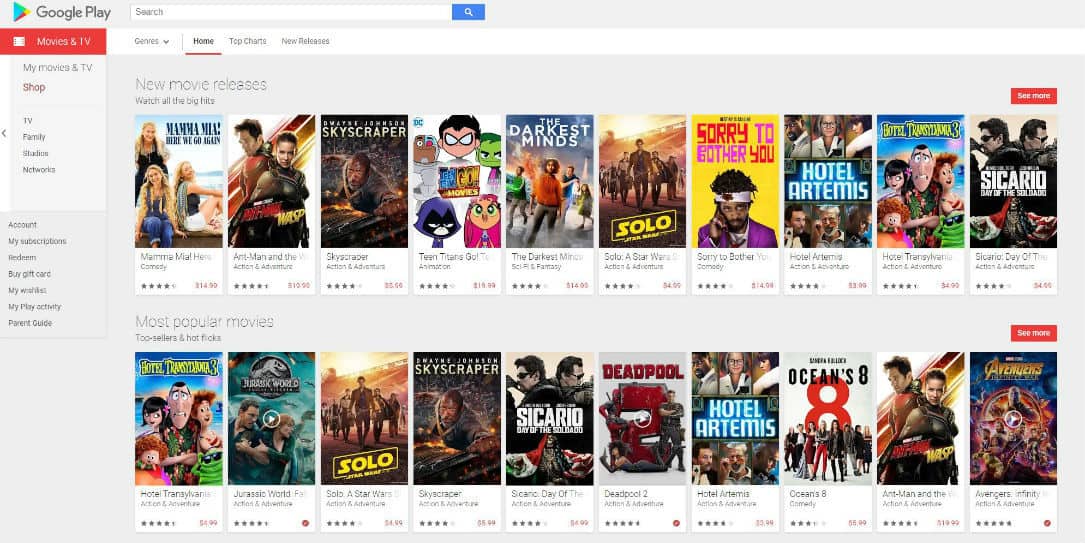Open My wishlist
The image size is (1085, 543).
[x=28, y=291]
